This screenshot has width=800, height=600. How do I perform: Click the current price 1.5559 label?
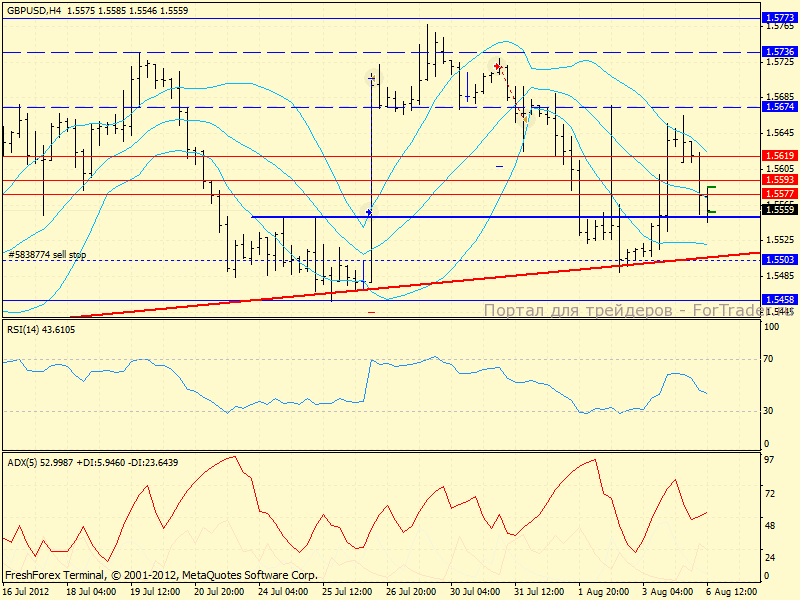[780, 209]
